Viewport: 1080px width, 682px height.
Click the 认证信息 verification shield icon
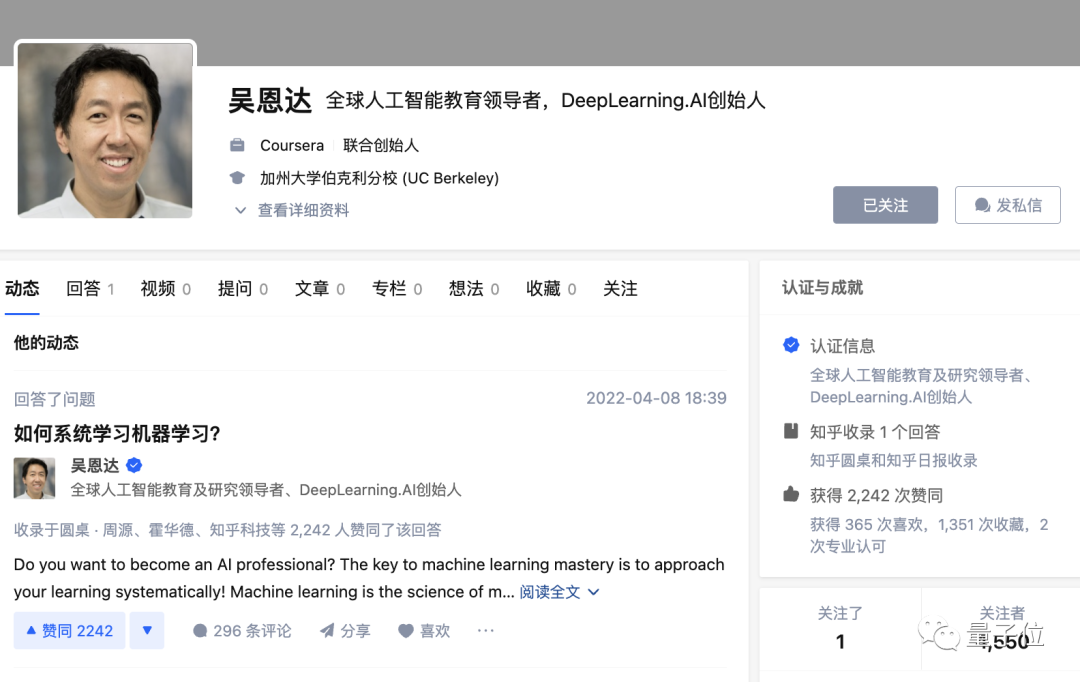(790, 345)
